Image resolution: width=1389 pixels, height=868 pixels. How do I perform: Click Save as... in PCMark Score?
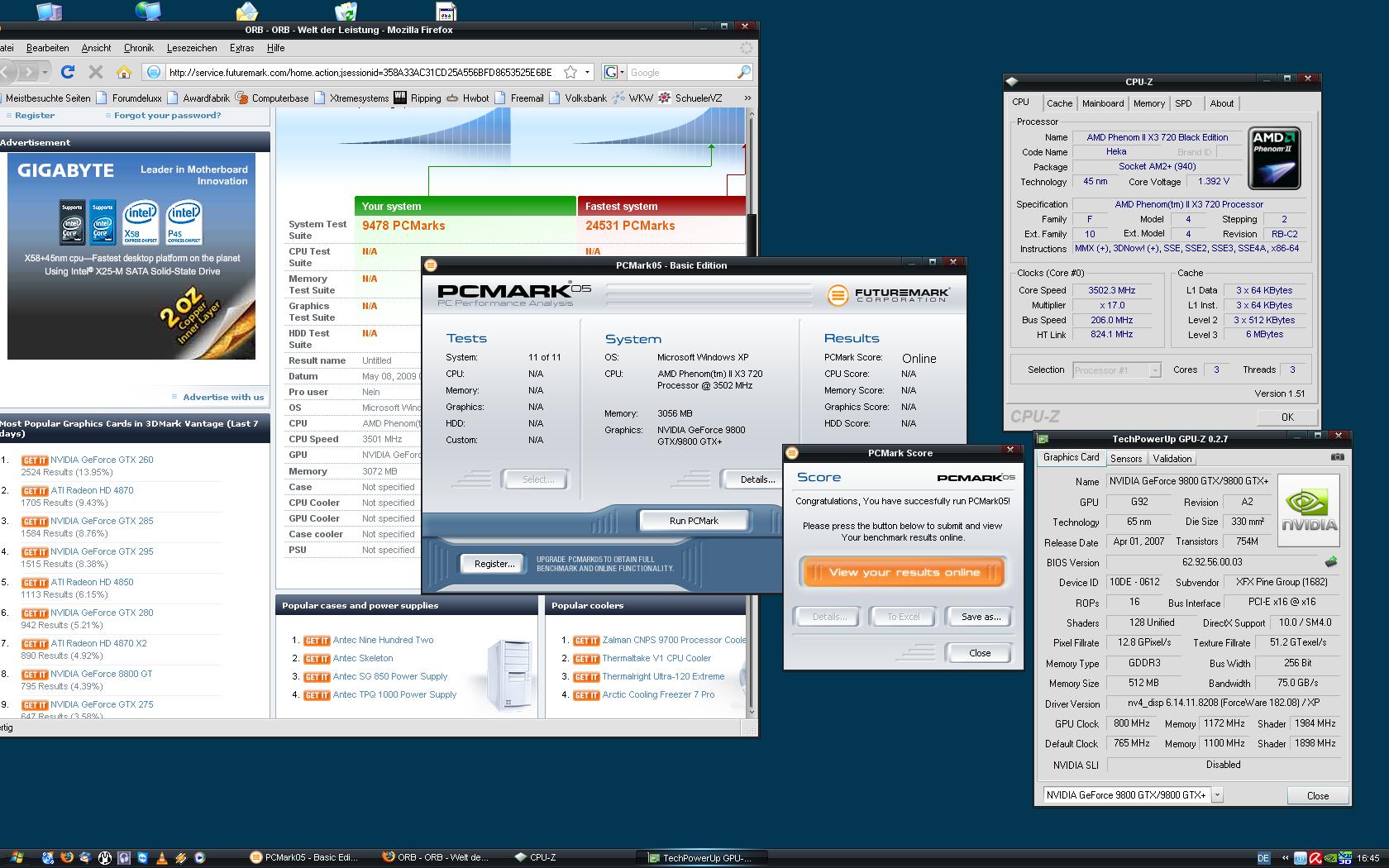981,617
